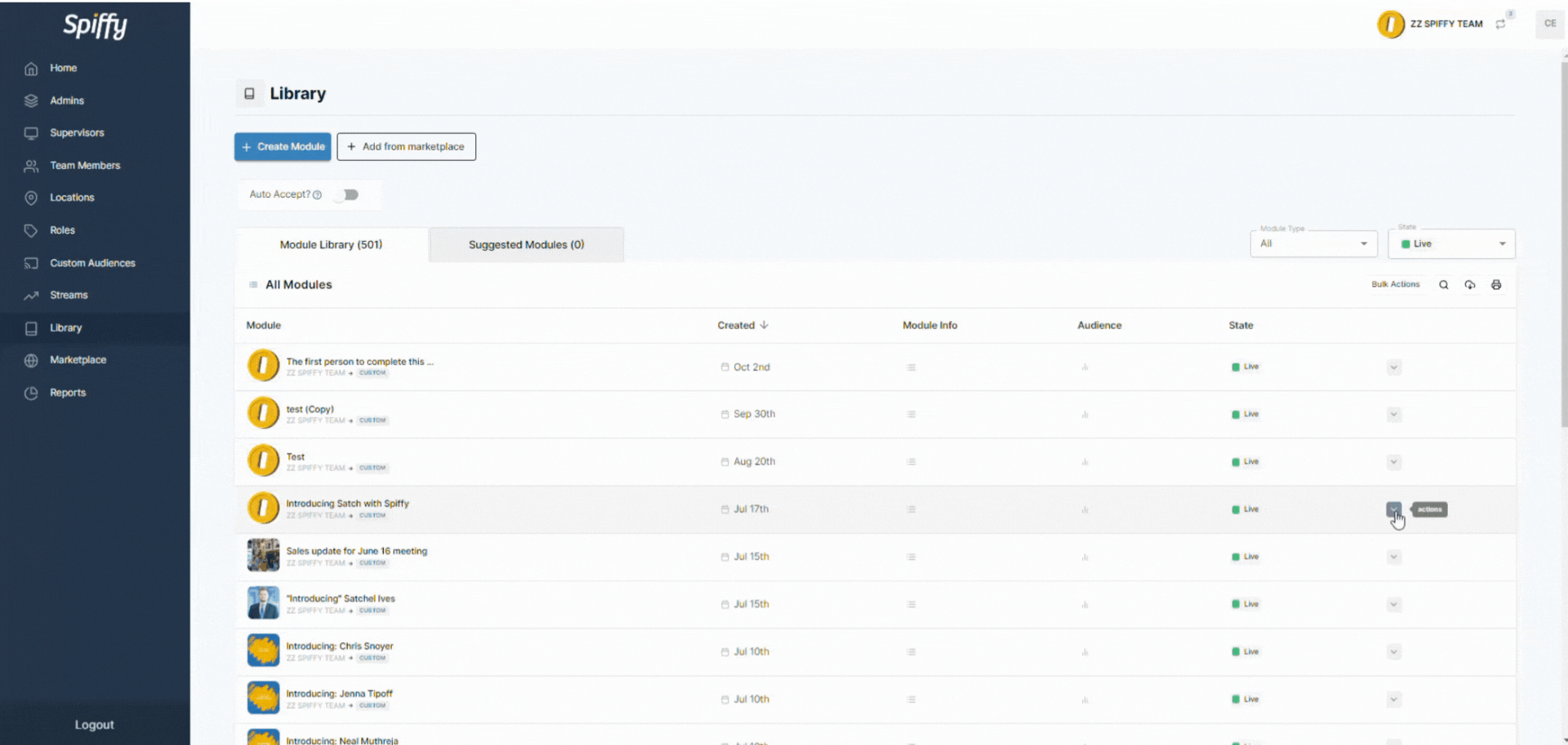Screen dimensions: 1568x745
Task: Click the switch team icon near ZZ SPIFFY TEAM
Action: pos(1500,25)
